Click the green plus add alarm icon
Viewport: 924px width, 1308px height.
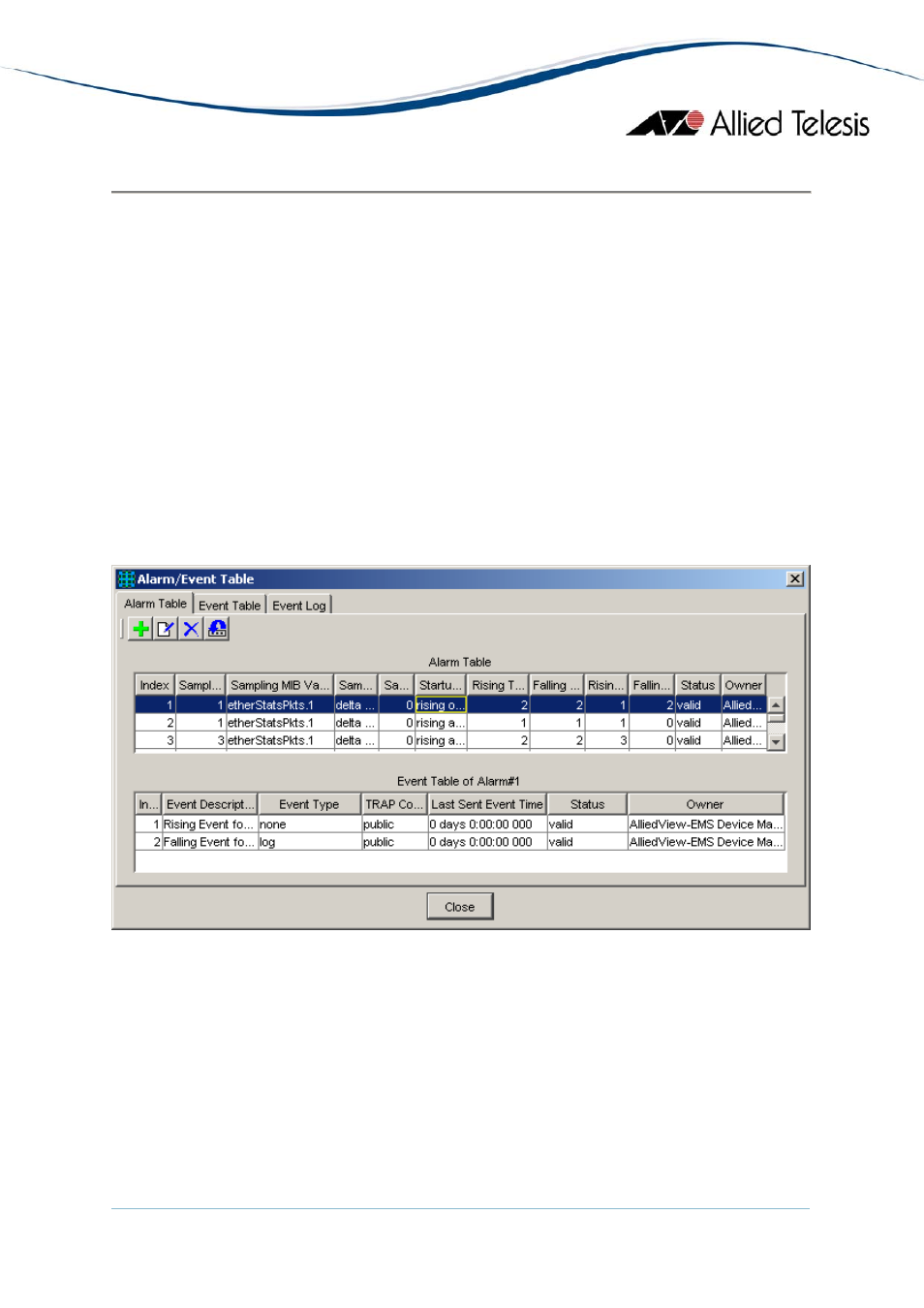[140, 629]
